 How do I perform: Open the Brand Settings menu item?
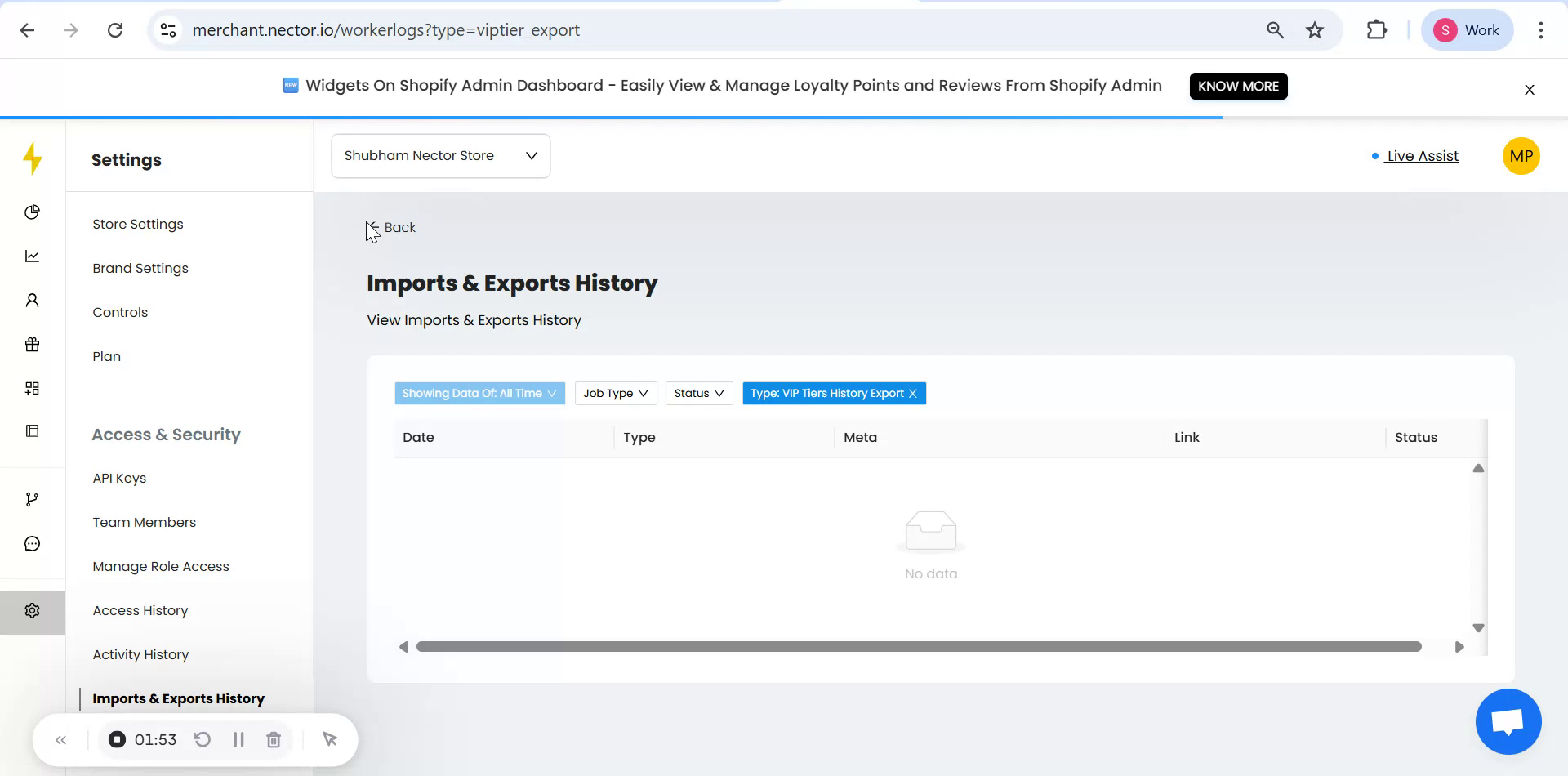point(140,268)
